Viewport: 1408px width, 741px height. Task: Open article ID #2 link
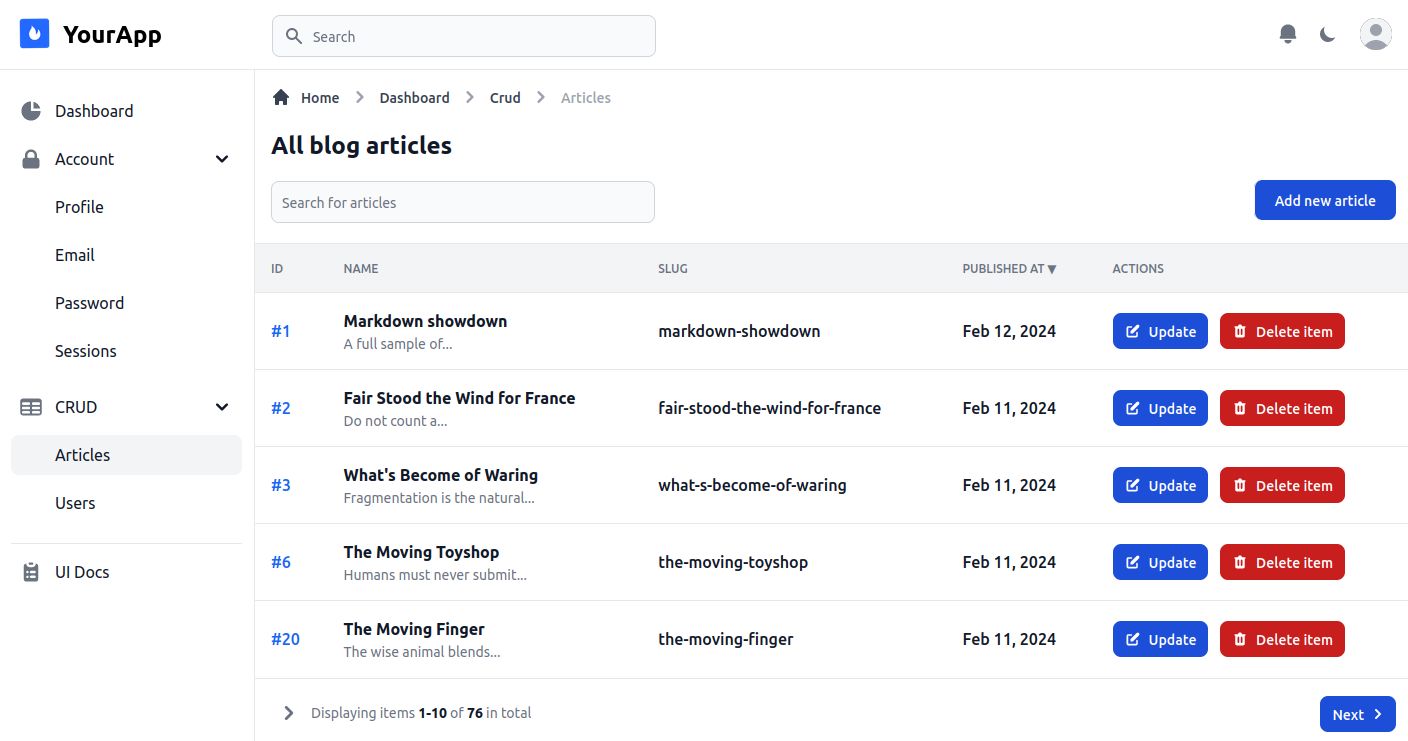point(281,408)
